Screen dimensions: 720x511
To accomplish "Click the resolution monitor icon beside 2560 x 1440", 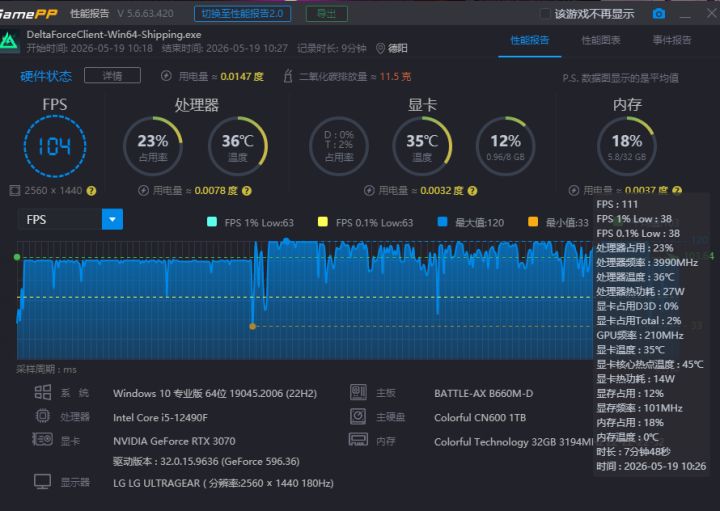I will 15,191.
